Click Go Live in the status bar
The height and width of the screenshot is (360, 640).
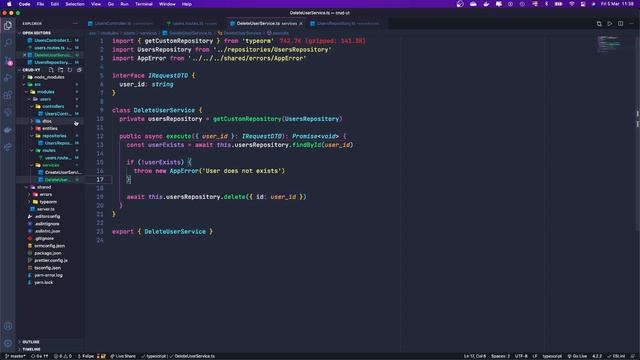577,356
